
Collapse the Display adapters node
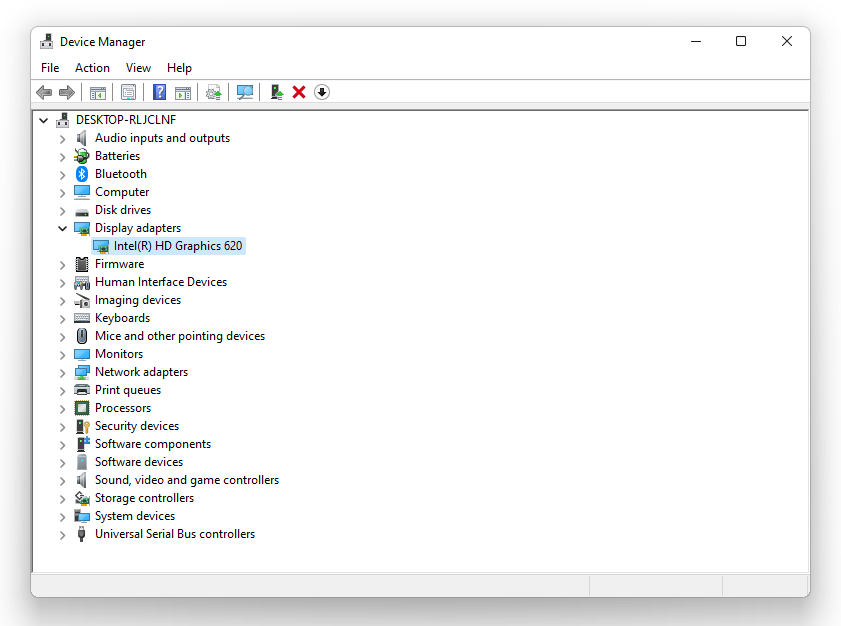(63, 228)
